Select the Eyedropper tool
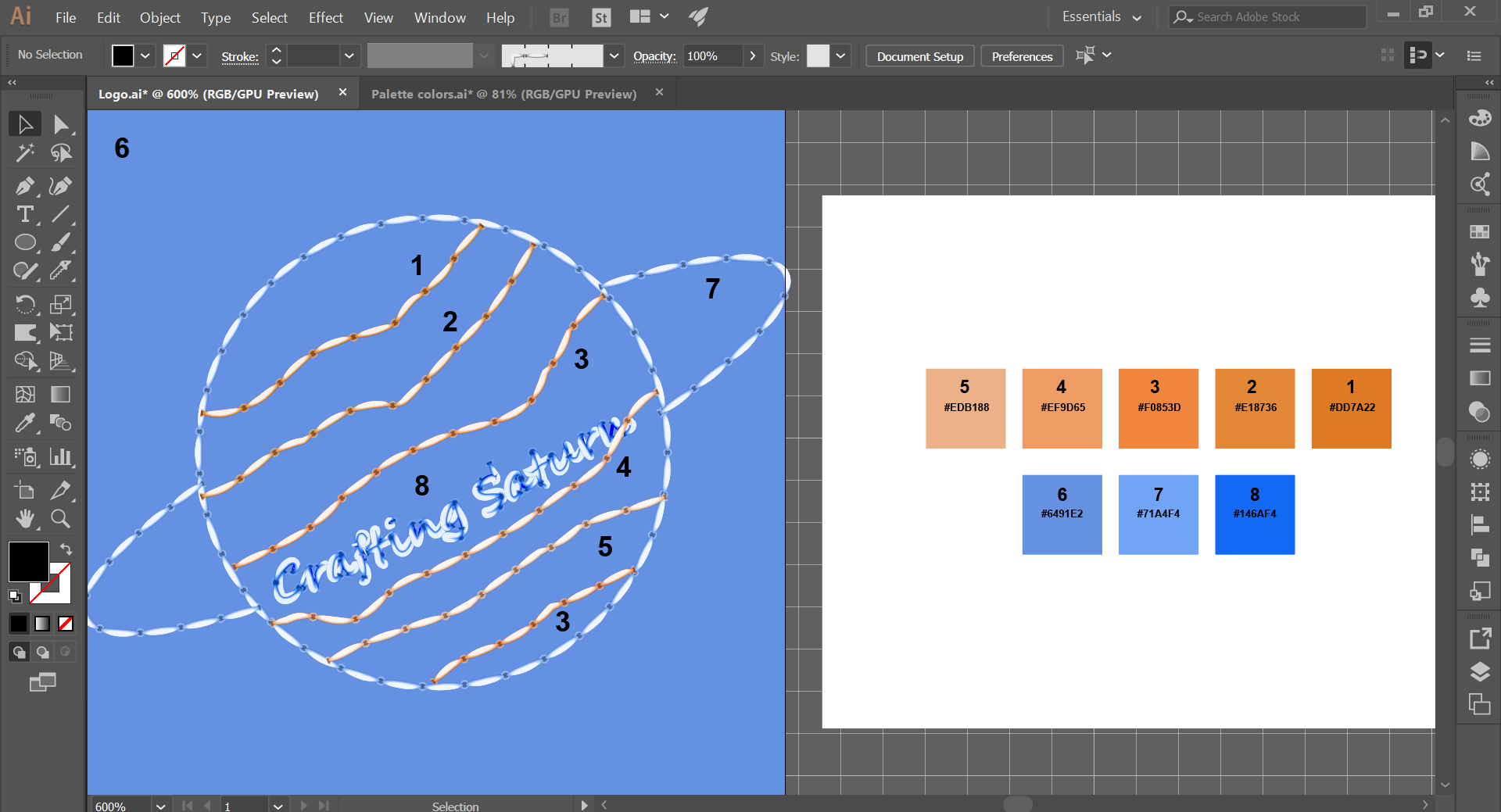1501x812 pixels. click(x=25, y=423)
